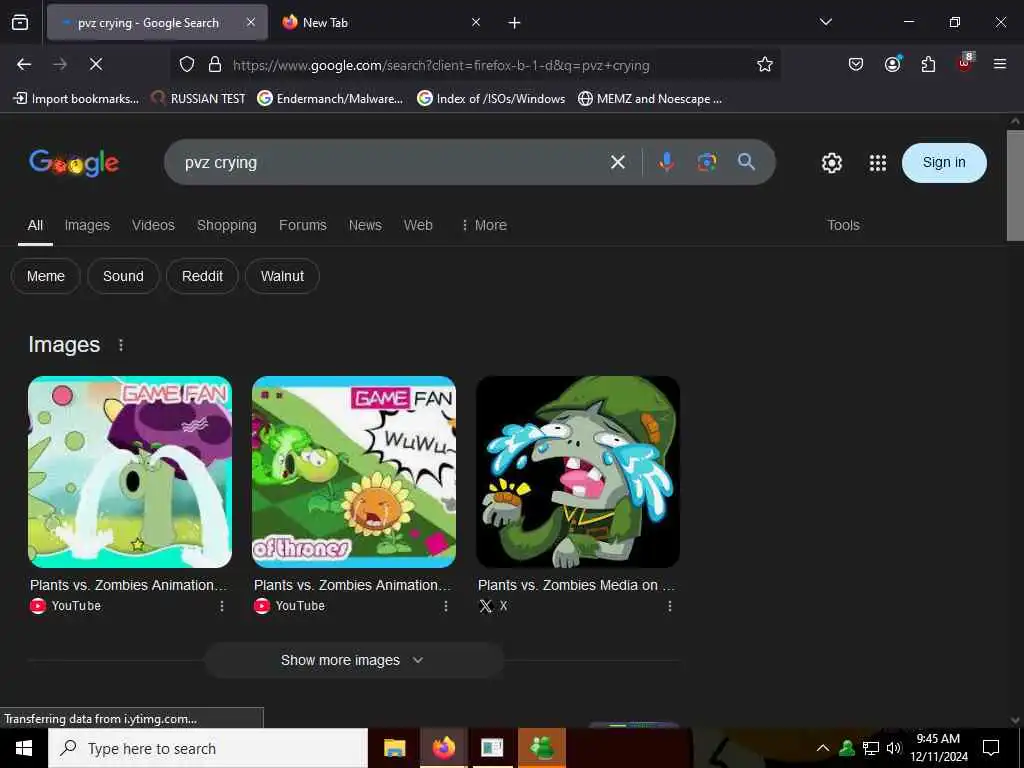1024x768 pixels.
Task: Bookmark this page with star icon
Action: click(765, 65)
